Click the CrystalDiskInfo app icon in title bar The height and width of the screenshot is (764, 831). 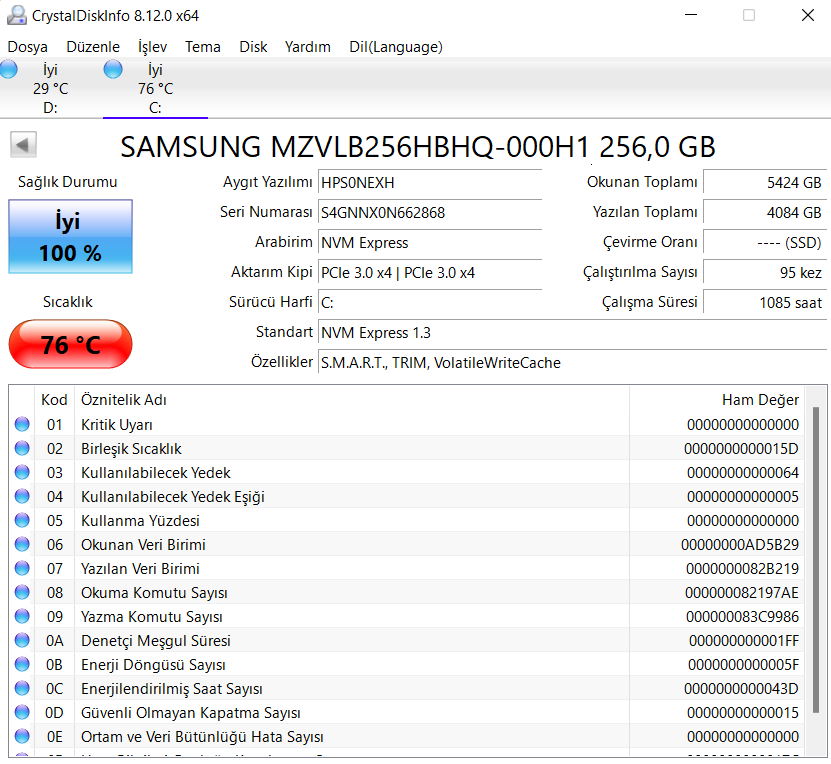coord(16,15)
